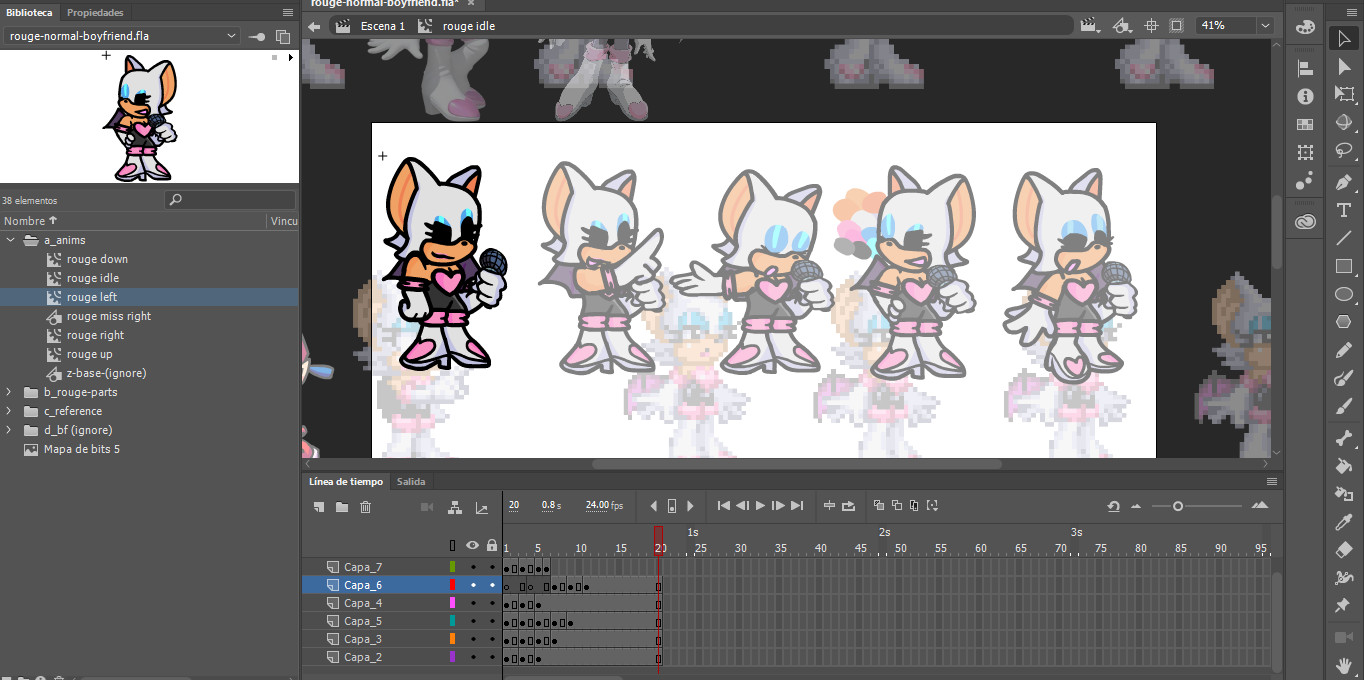
Task: Lock the Capa_2 layer
Action: pos(492,657)
